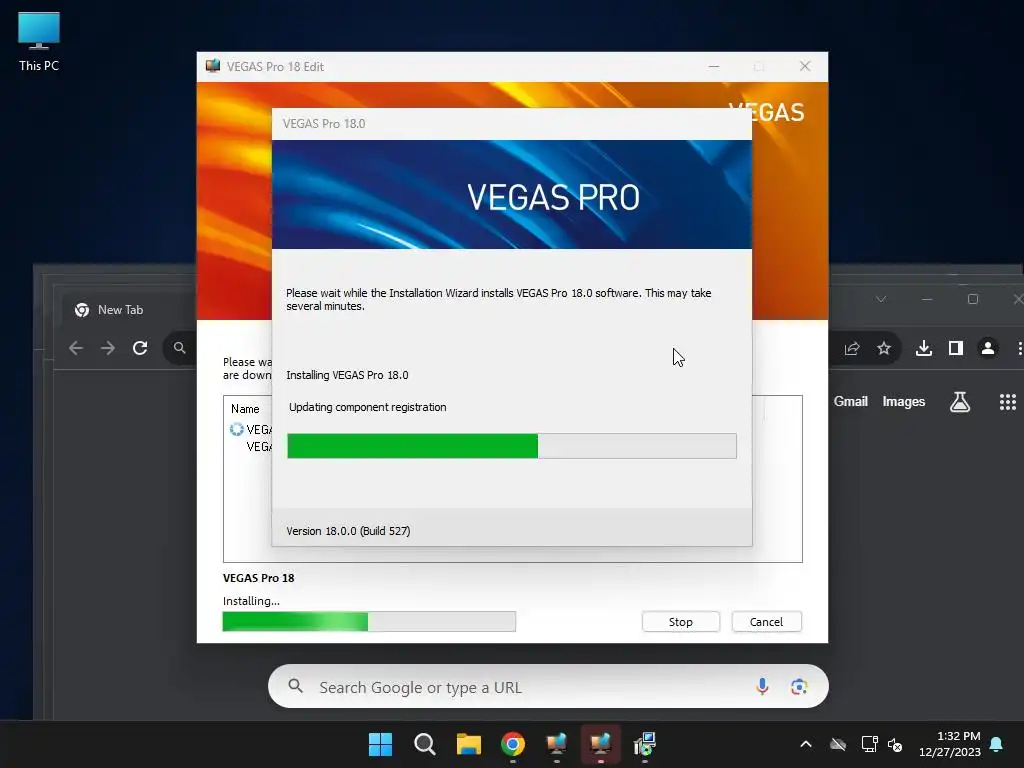The height and width of the screenshot is (768, 1024).
Task: Go back in the Chrome window
Action: click(x=76, y=348)
